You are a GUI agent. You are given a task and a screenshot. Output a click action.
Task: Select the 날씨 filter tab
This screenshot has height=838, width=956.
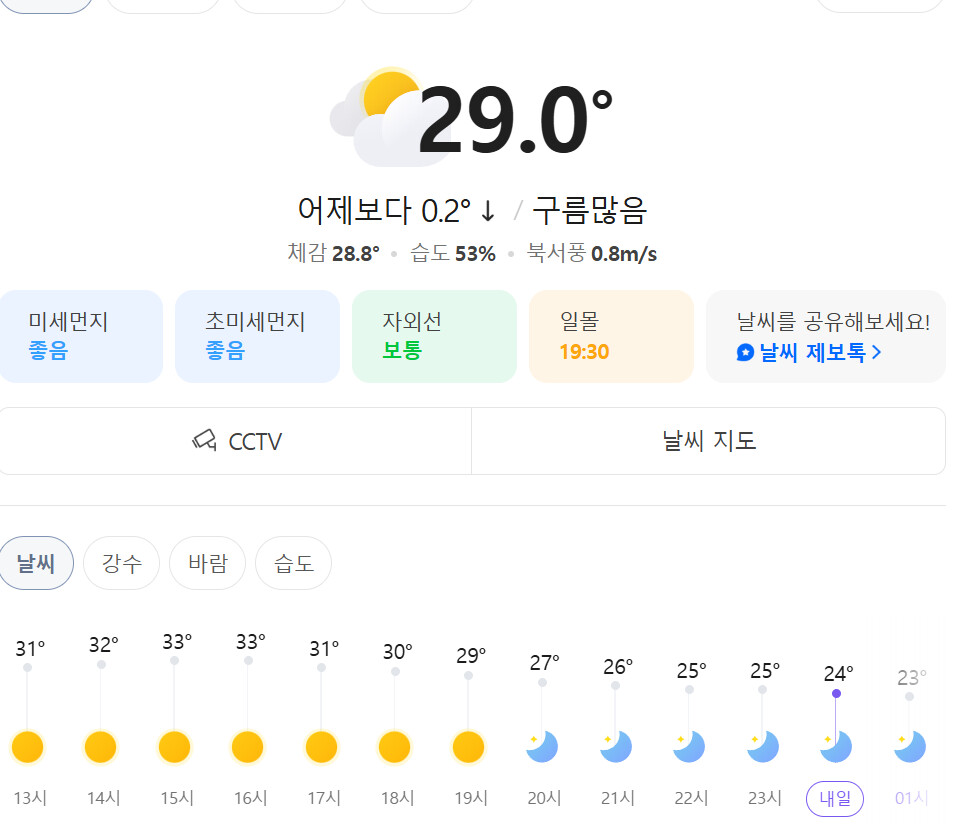click(x=36, y=563)
